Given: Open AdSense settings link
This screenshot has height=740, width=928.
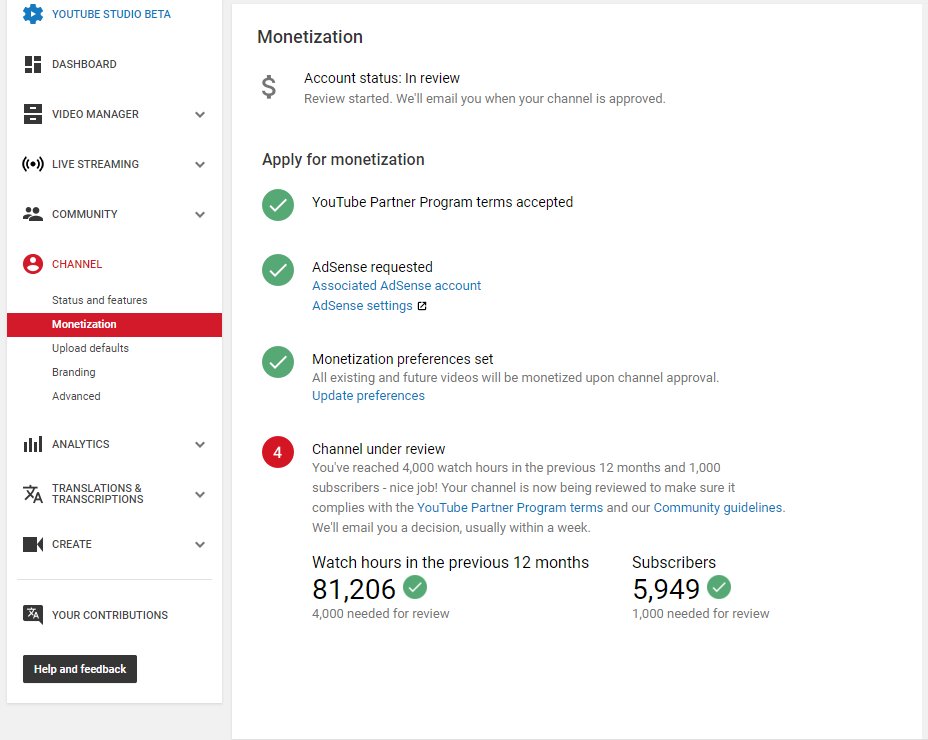Looking at the screenshot, I should click(x=362, y=305).
